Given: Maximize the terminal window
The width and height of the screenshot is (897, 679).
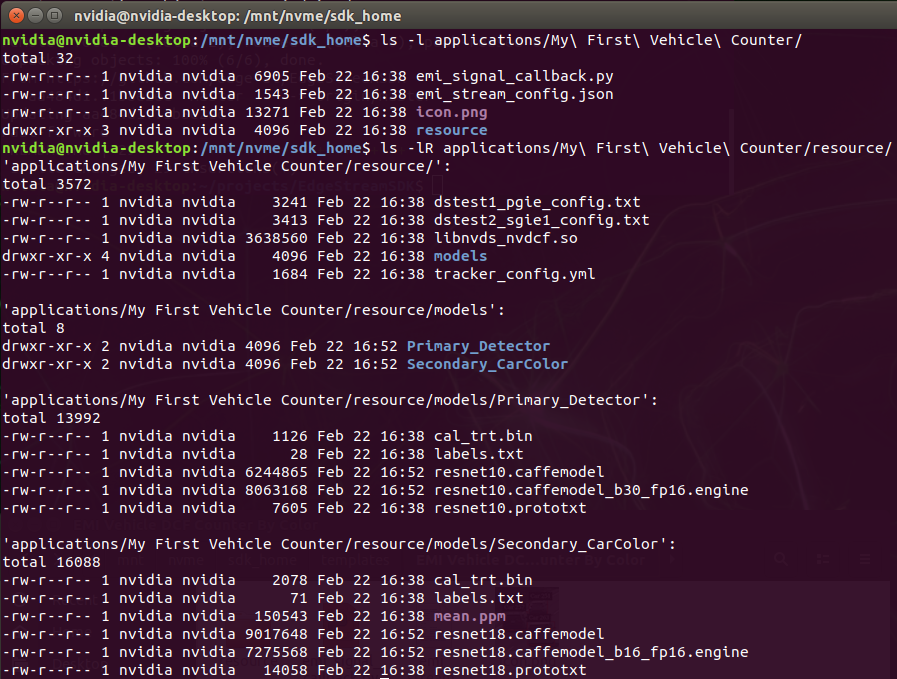Looking at the screenshot, I should (x=54, y=15).
